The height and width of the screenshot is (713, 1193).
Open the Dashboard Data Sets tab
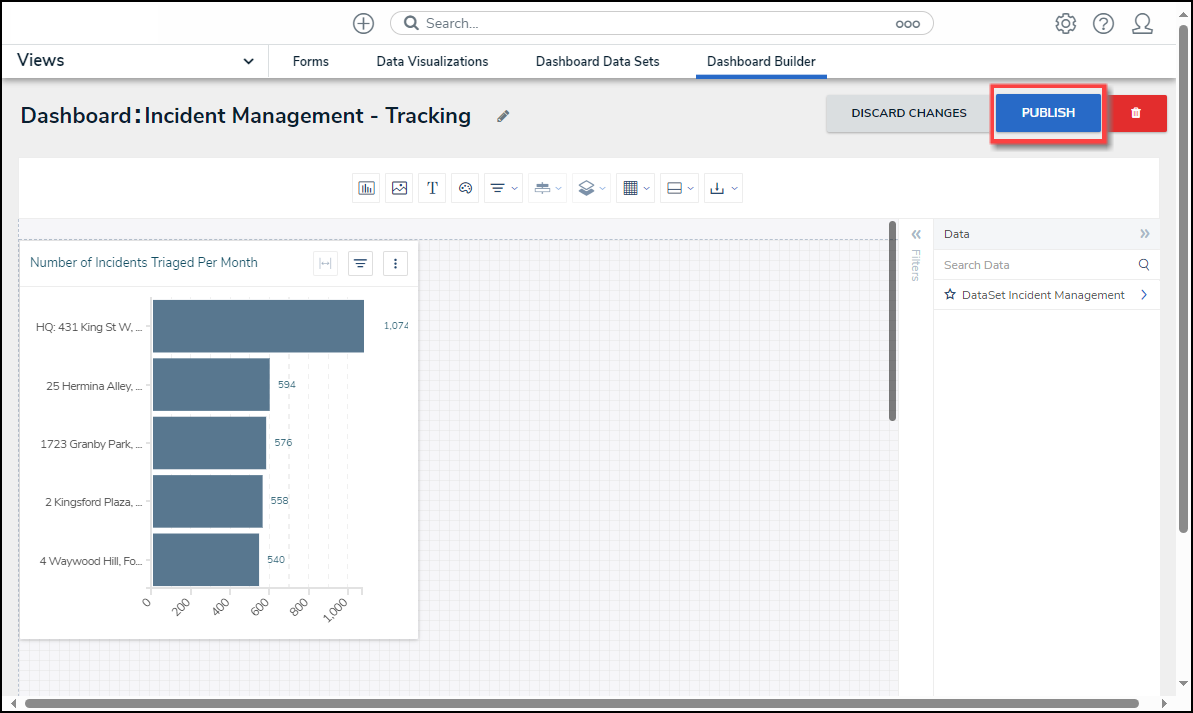point(597,62)
